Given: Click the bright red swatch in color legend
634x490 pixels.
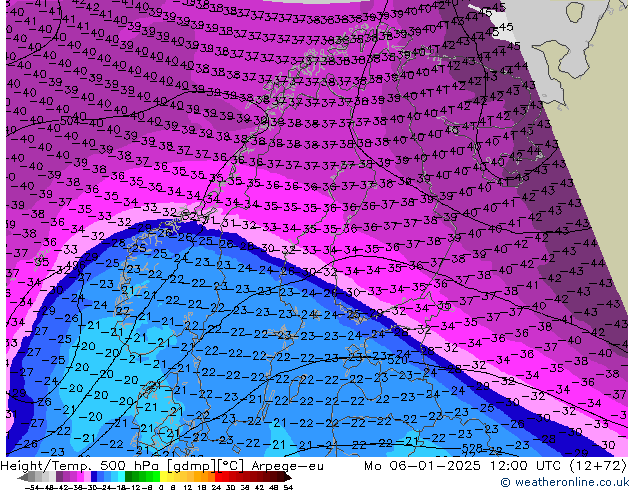Looking at the screenshot, I should [218, 477].
